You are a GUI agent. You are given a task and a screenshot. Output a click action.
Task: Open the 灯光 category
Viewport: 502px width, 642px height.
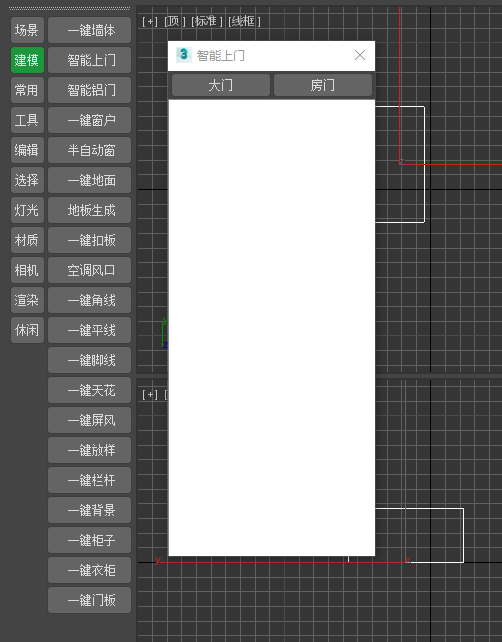tap(27, 210)
